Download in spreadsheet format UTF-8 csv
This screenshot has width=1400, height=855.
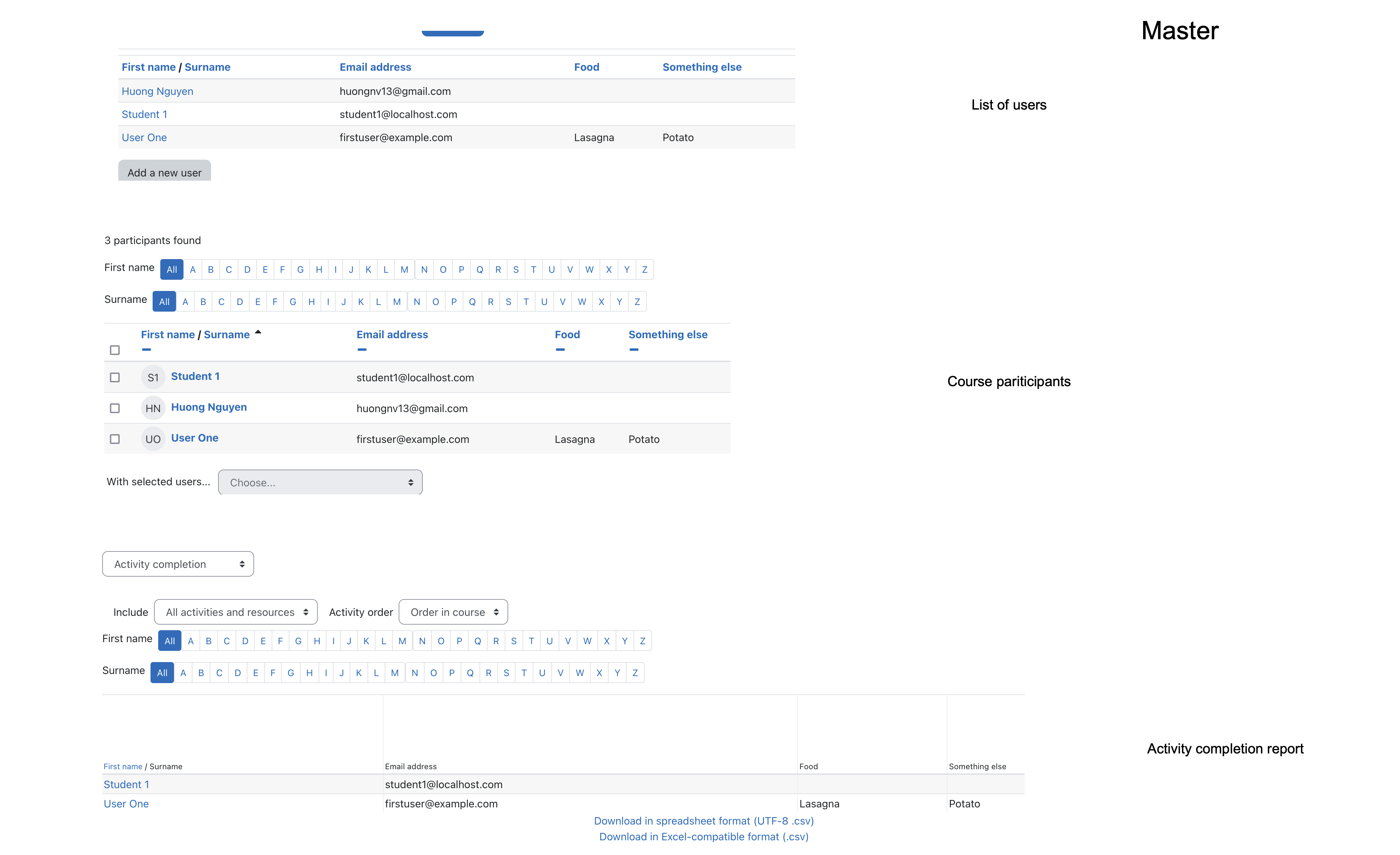coord(704,821)
